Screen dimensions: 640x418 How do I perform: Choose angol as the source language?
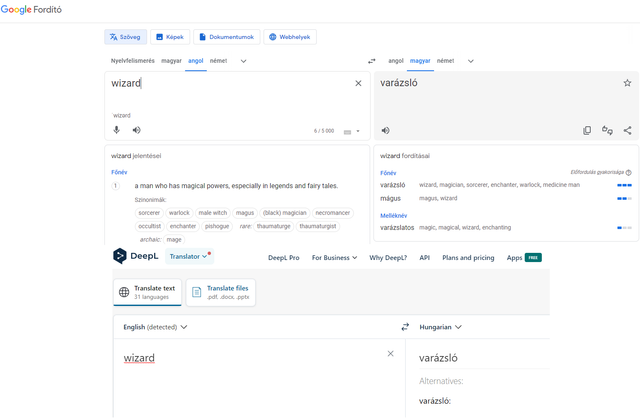pos(196,61)
